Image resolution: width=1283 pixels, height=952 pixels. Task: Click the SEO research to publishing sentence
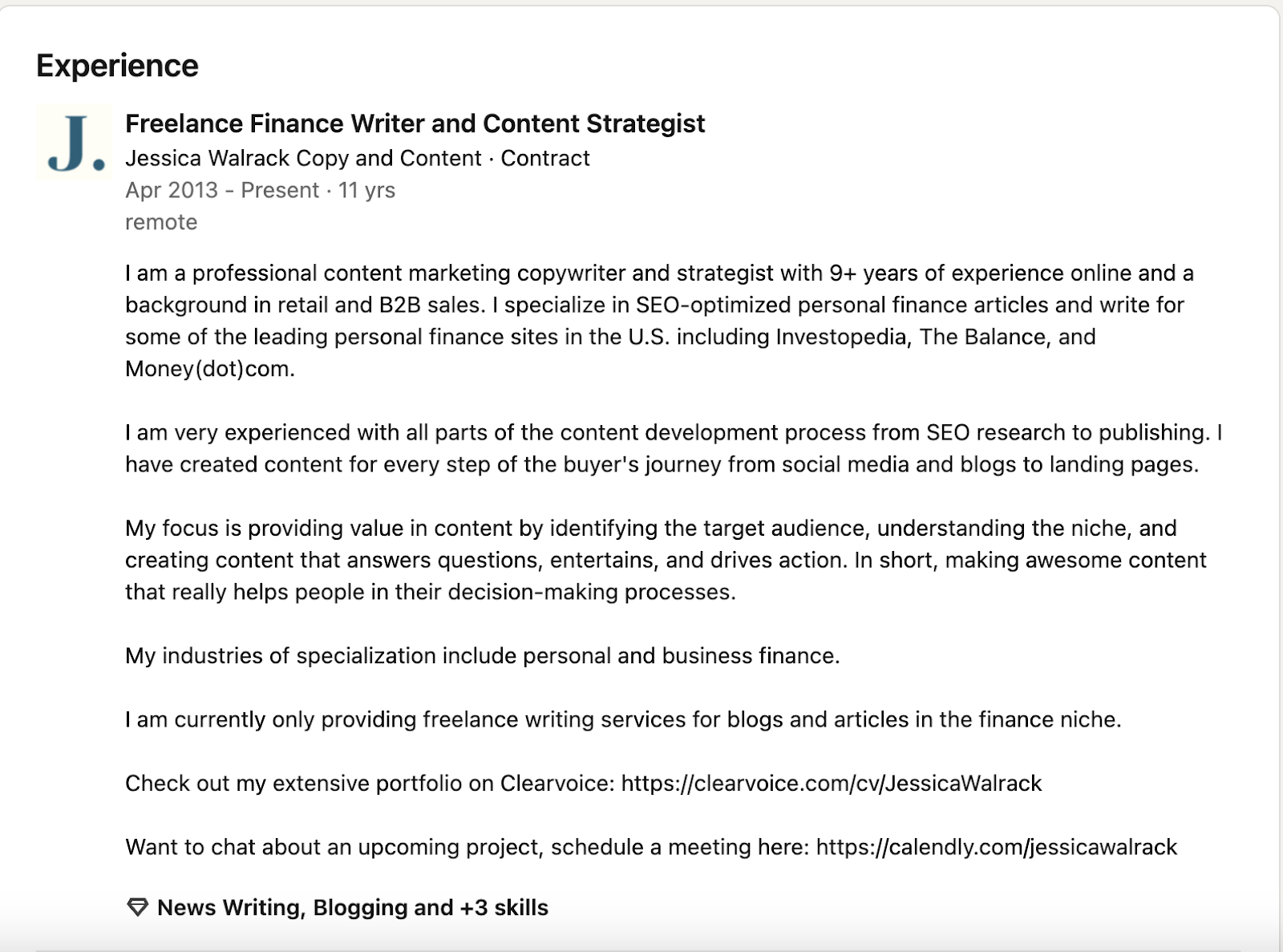click(x=667, y=433)
